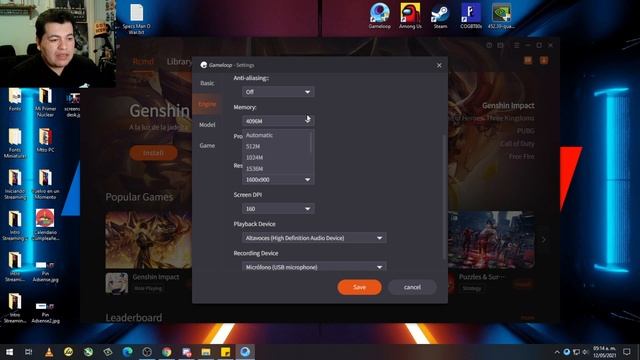Screen dimensions: 640x360
Task: Click the settings dialog vertical scrollbar
Action: coord(444,196)
